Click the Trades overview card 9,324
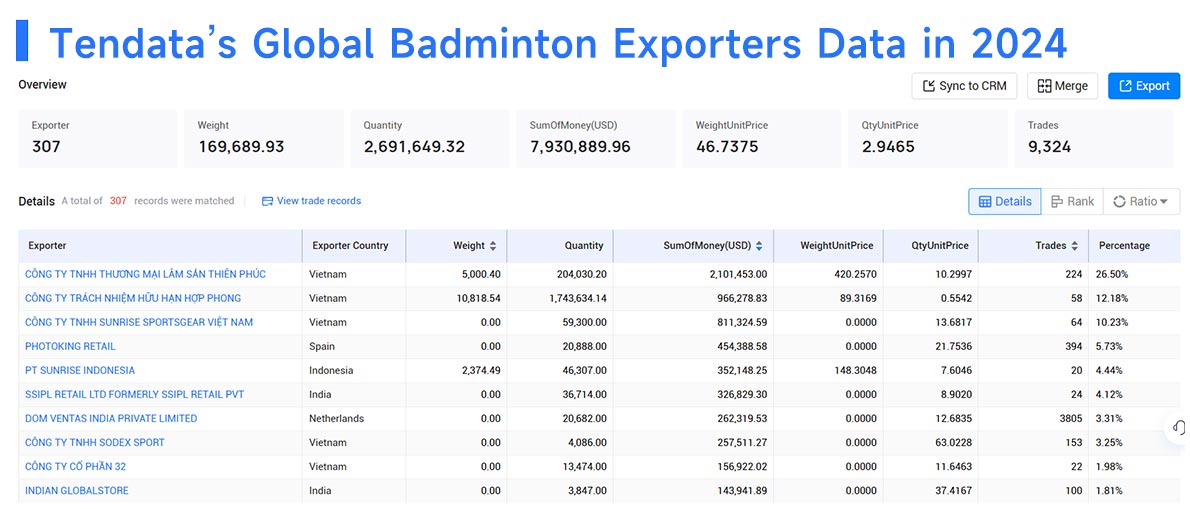Viewport: 1190px width, 509px height. click(1094, 139)
